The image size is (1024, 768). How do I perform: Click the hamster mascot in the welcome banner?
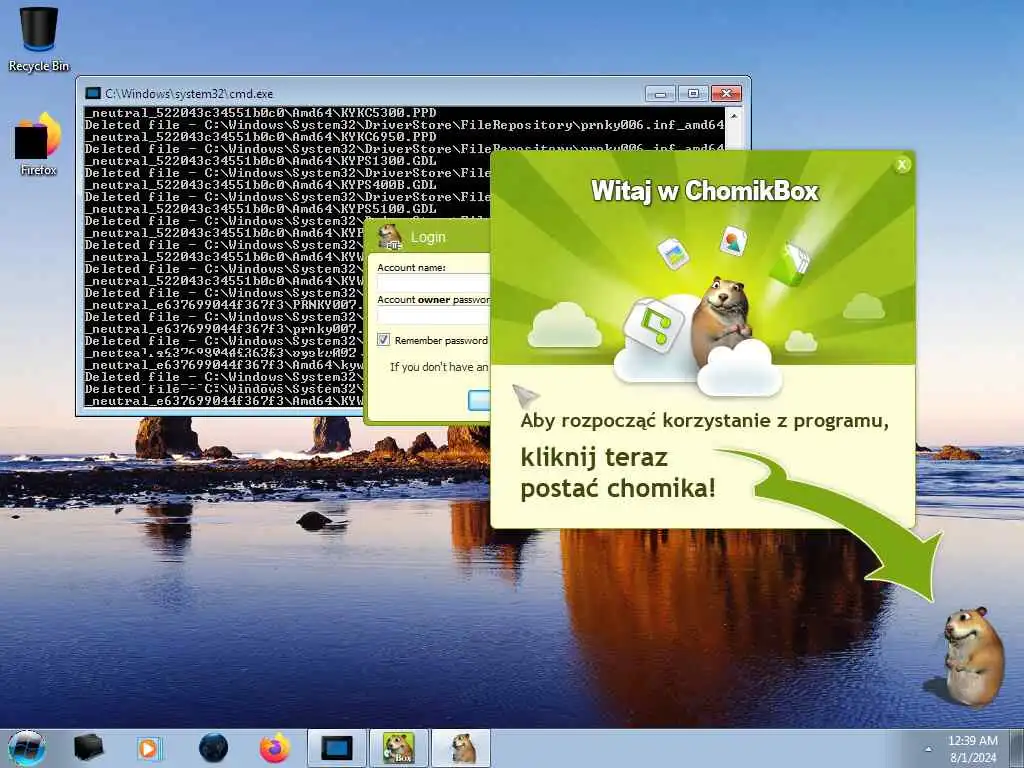[722, 319]
